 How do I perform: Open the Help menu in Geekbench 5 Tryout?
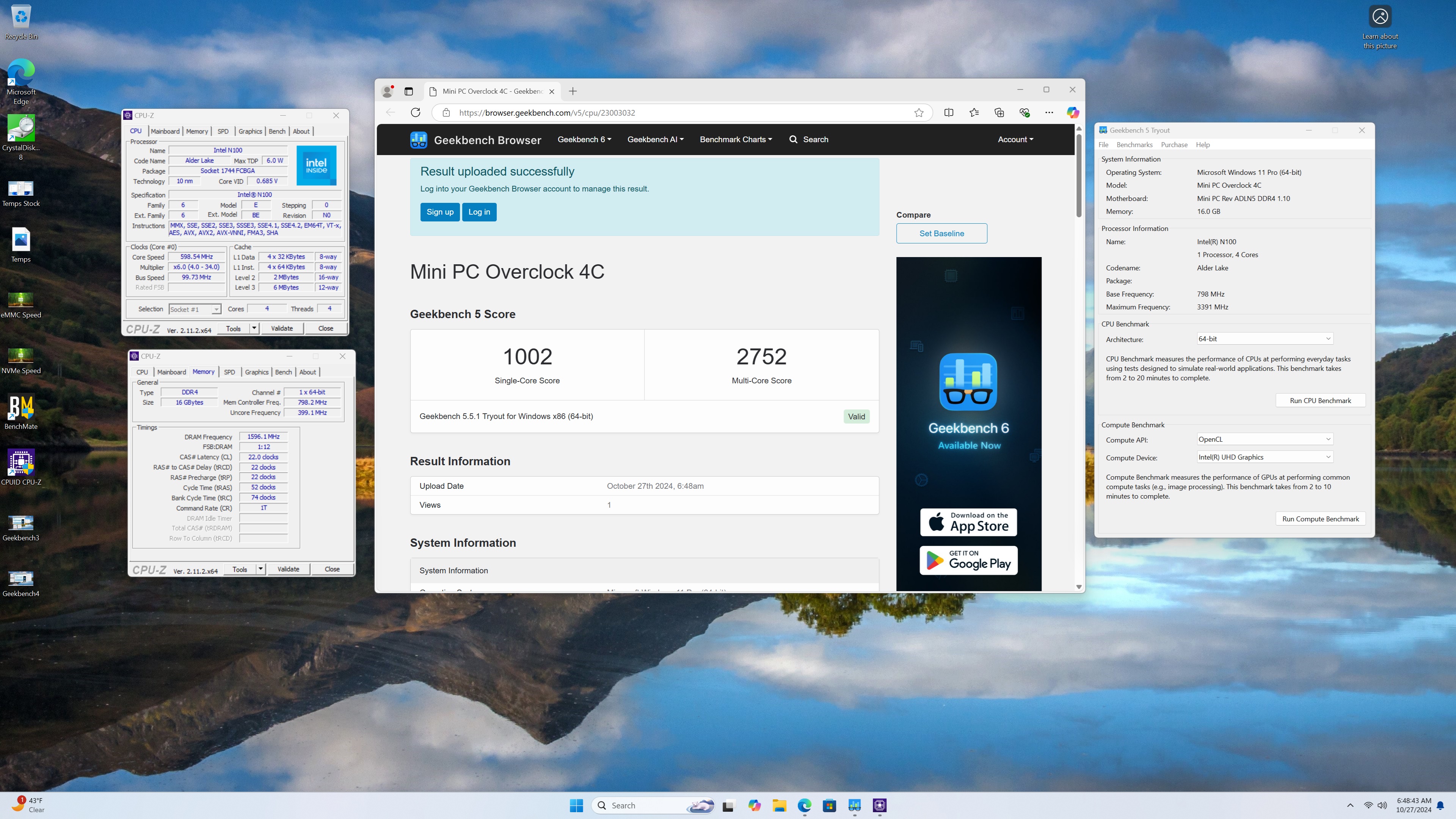1202,145
